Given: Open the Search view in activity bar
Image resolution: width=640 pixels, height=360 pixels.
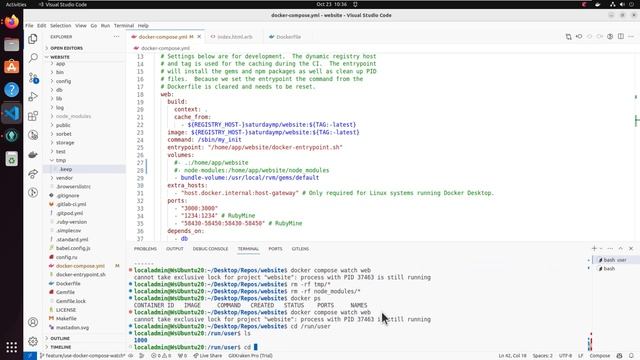Looking at the screenshot, I should tap(33, 58).
